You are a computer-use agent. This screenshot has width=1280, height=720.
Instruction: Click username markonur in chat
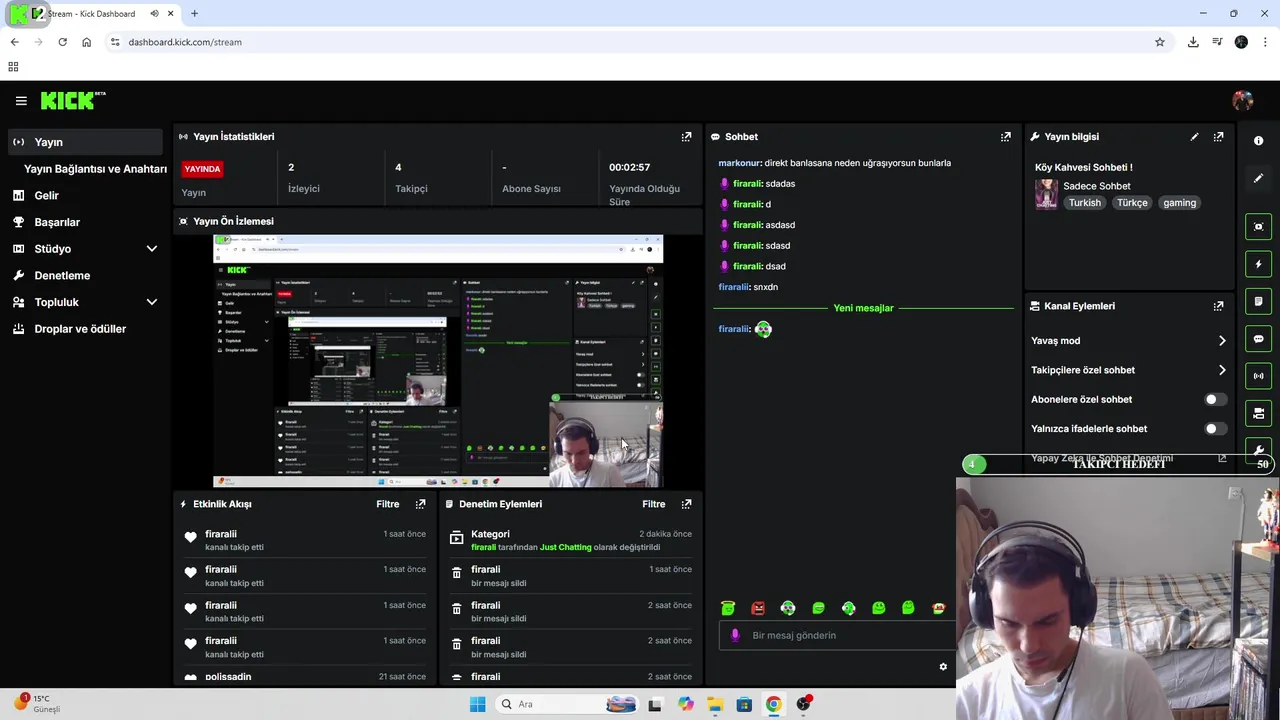point(740,163)
